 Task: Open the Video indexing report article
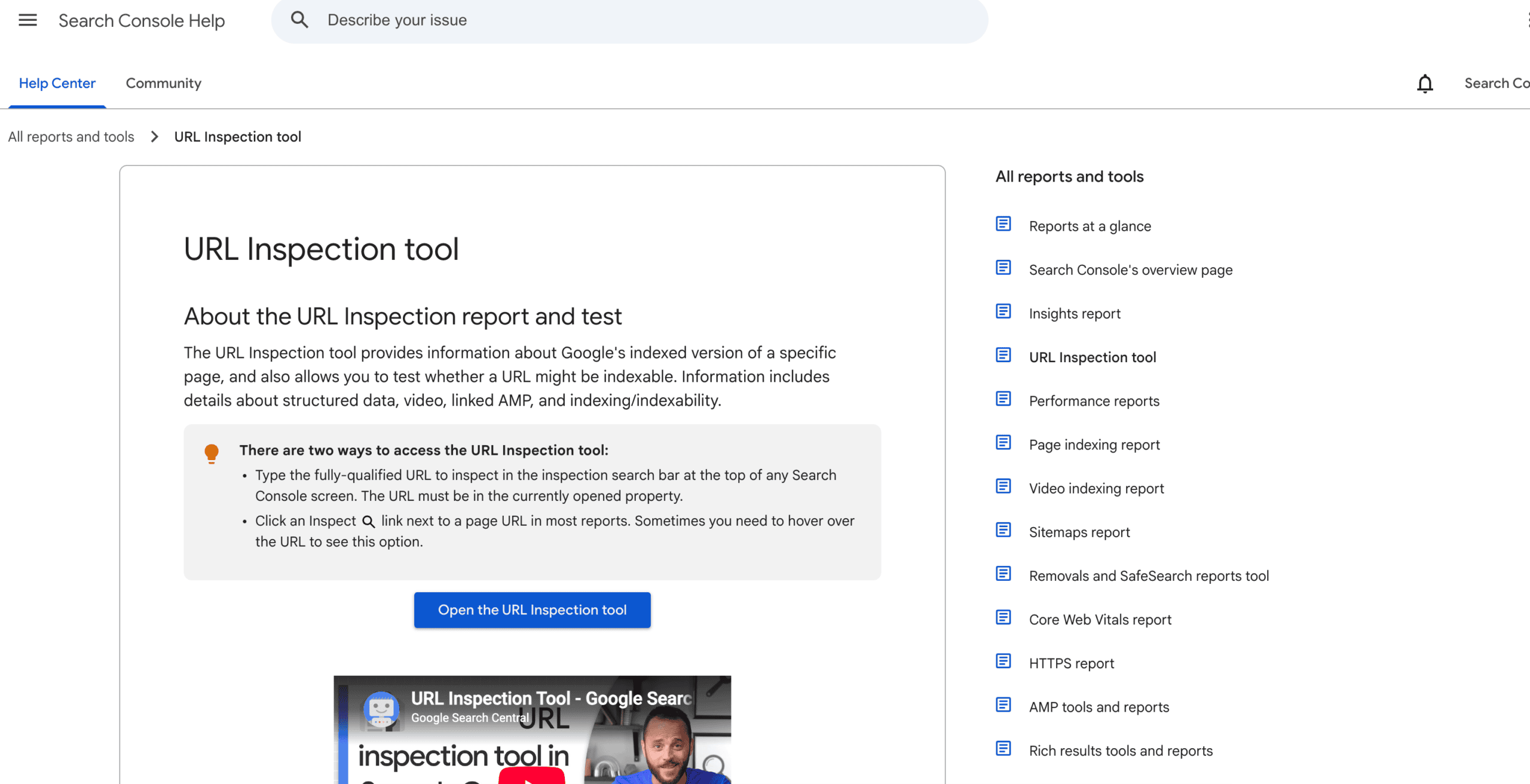point(1096,488)
